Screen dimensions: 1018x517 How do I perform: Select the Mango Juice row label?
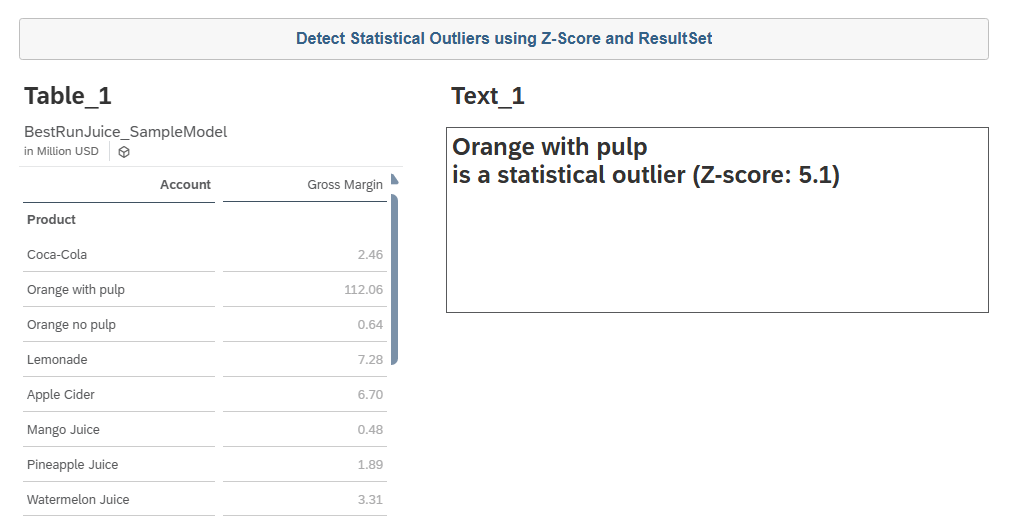(63, 430)
